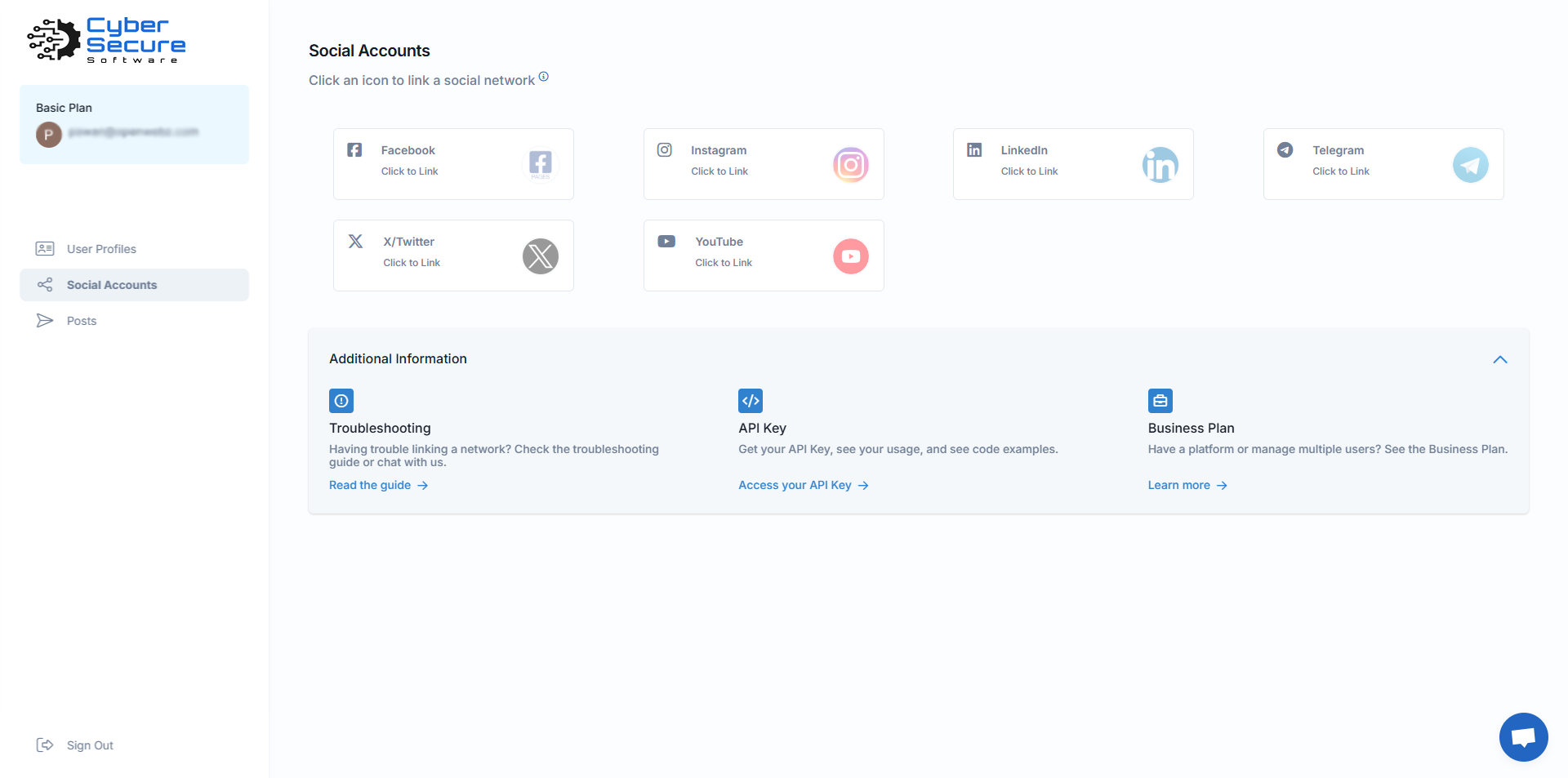Viewport: 1568px width, 778px height.
Task: Click the YouTube card title text
Action: point(719,242)
